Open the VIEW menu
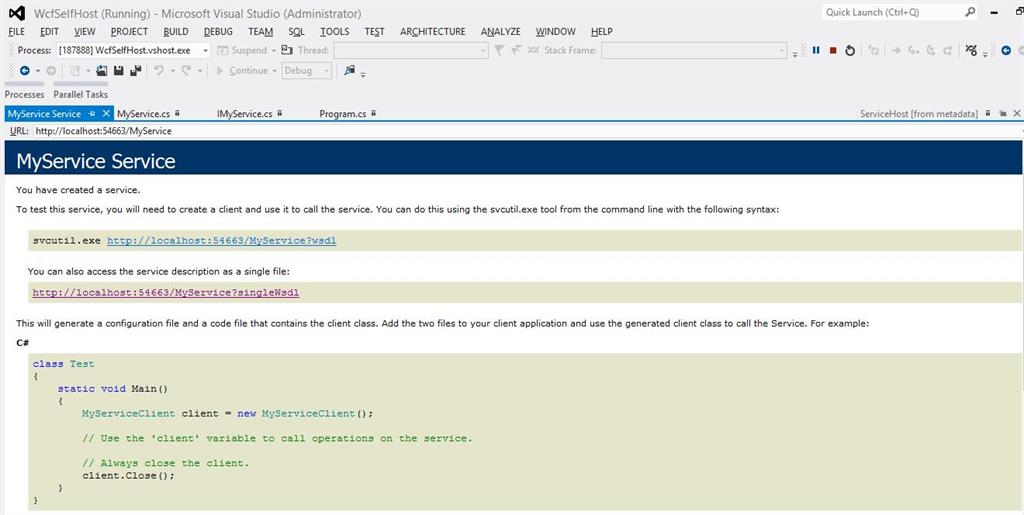Screen dimensions: 1024x515 (x=84, y=31)
